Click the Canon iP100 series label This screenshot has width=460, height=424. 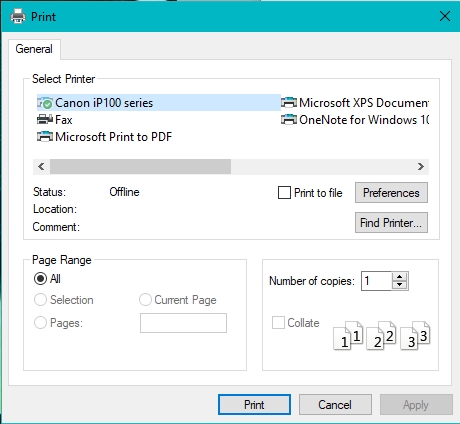[104, 103]
